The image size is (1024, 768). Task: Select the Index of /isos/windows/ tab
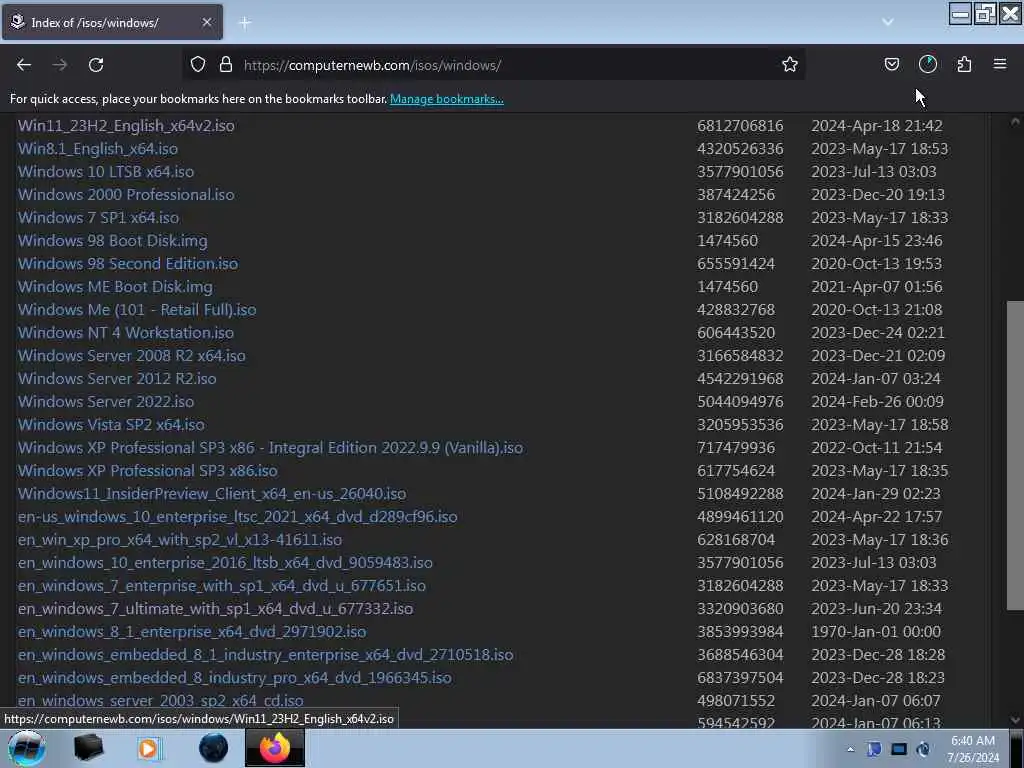(x=112, y=22)
